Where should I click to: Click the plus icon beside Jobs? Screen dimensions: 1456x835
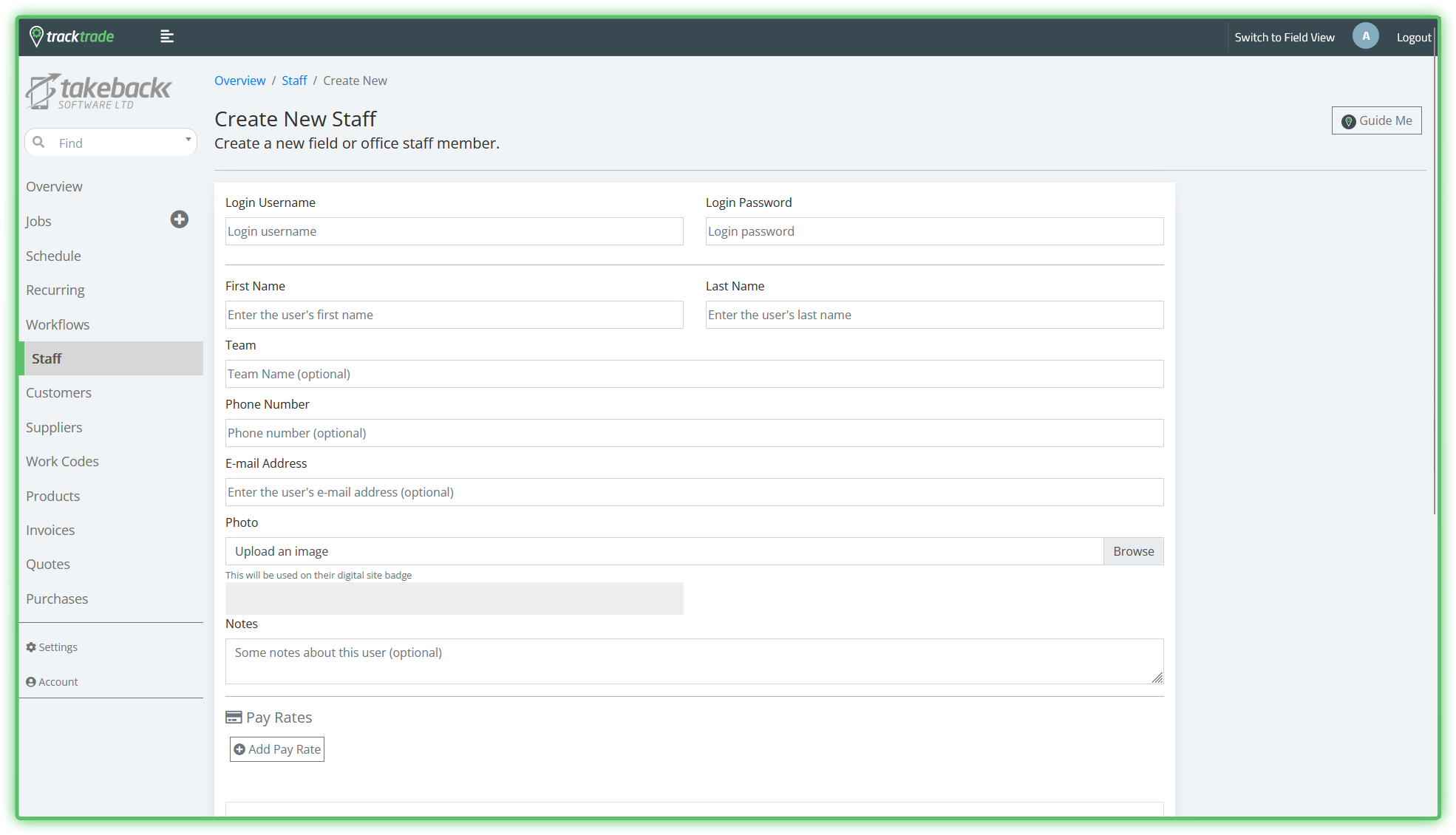coord(179,219)
